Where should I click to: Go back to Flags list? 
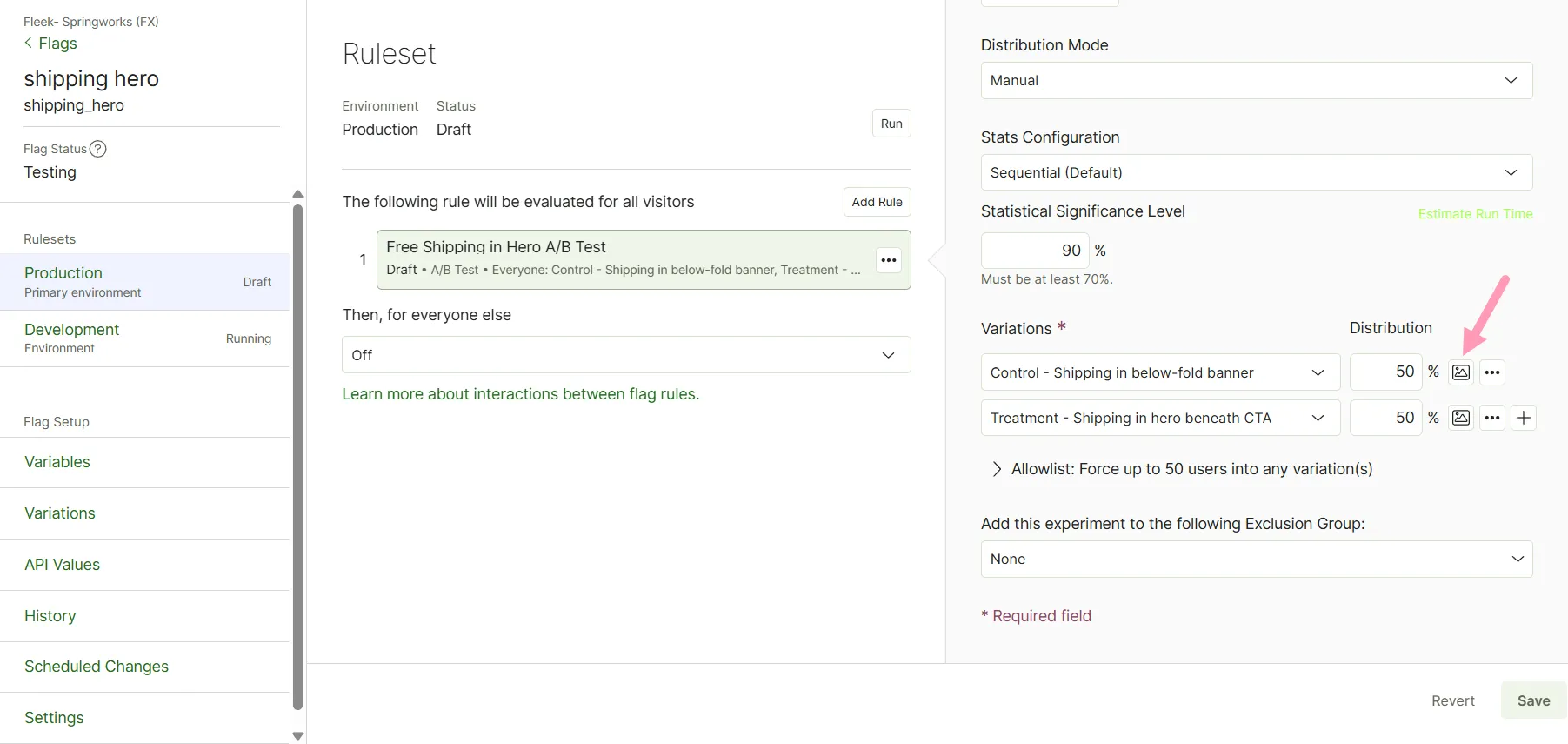(50, 44)
